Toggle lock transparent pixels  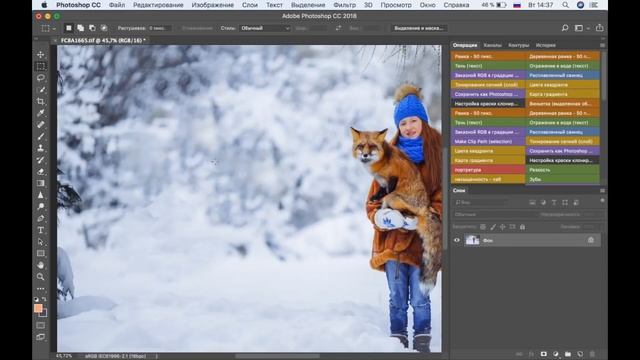[x=483, y=227]
